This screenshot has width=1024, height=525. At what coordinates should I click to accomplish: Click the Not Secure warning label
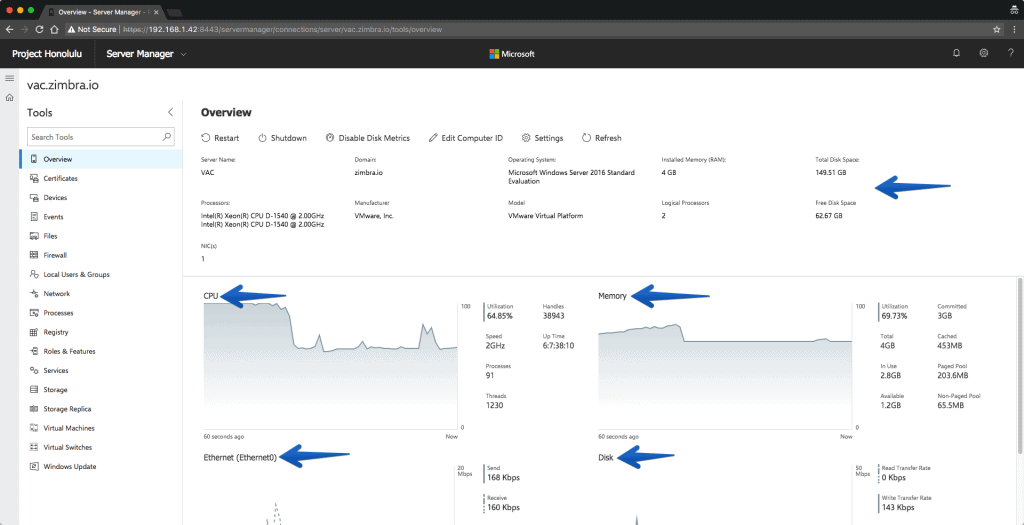tap(91, 29)
